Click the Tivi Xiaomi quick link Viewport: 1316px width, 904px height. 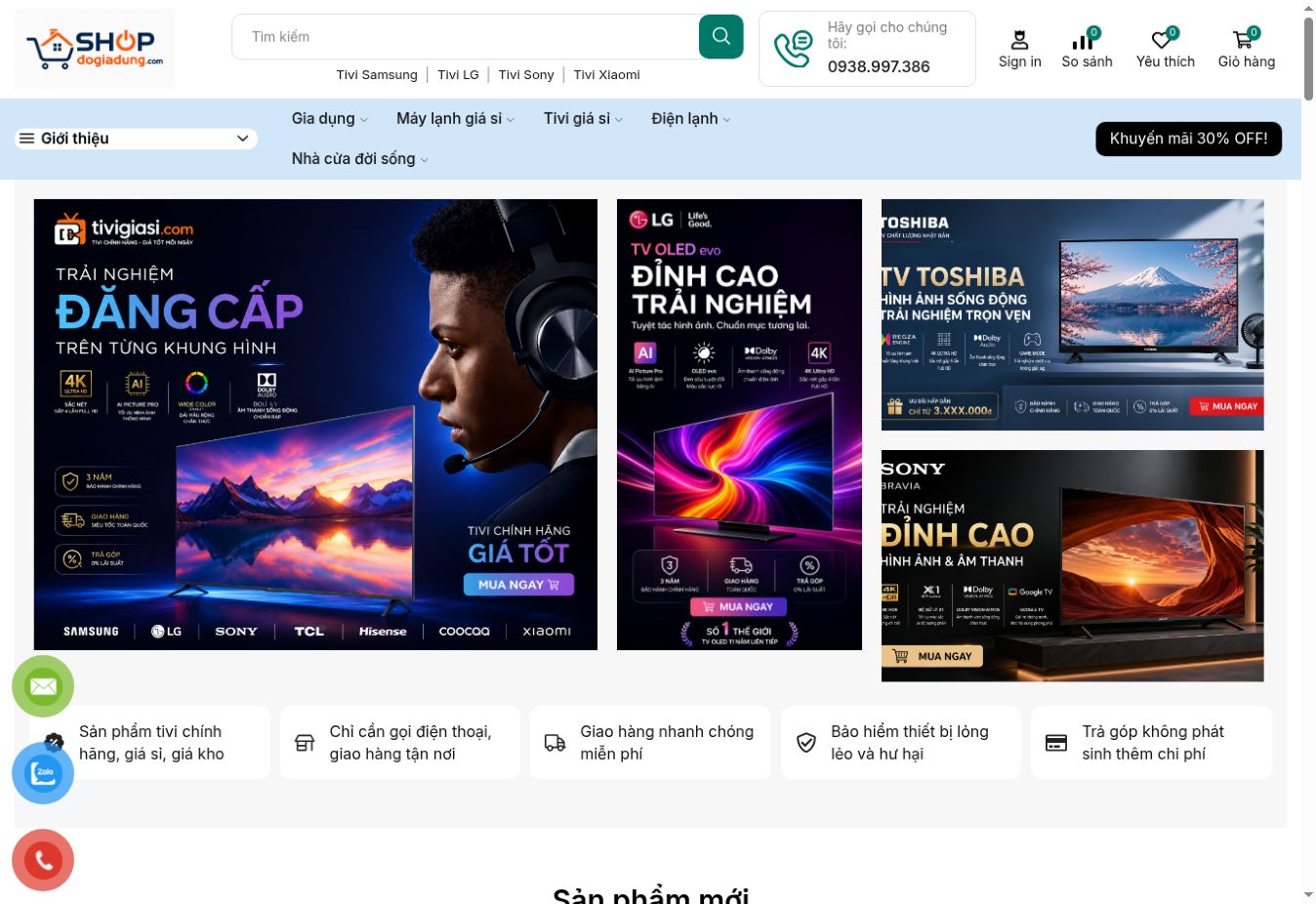click(x=607, y=74)
